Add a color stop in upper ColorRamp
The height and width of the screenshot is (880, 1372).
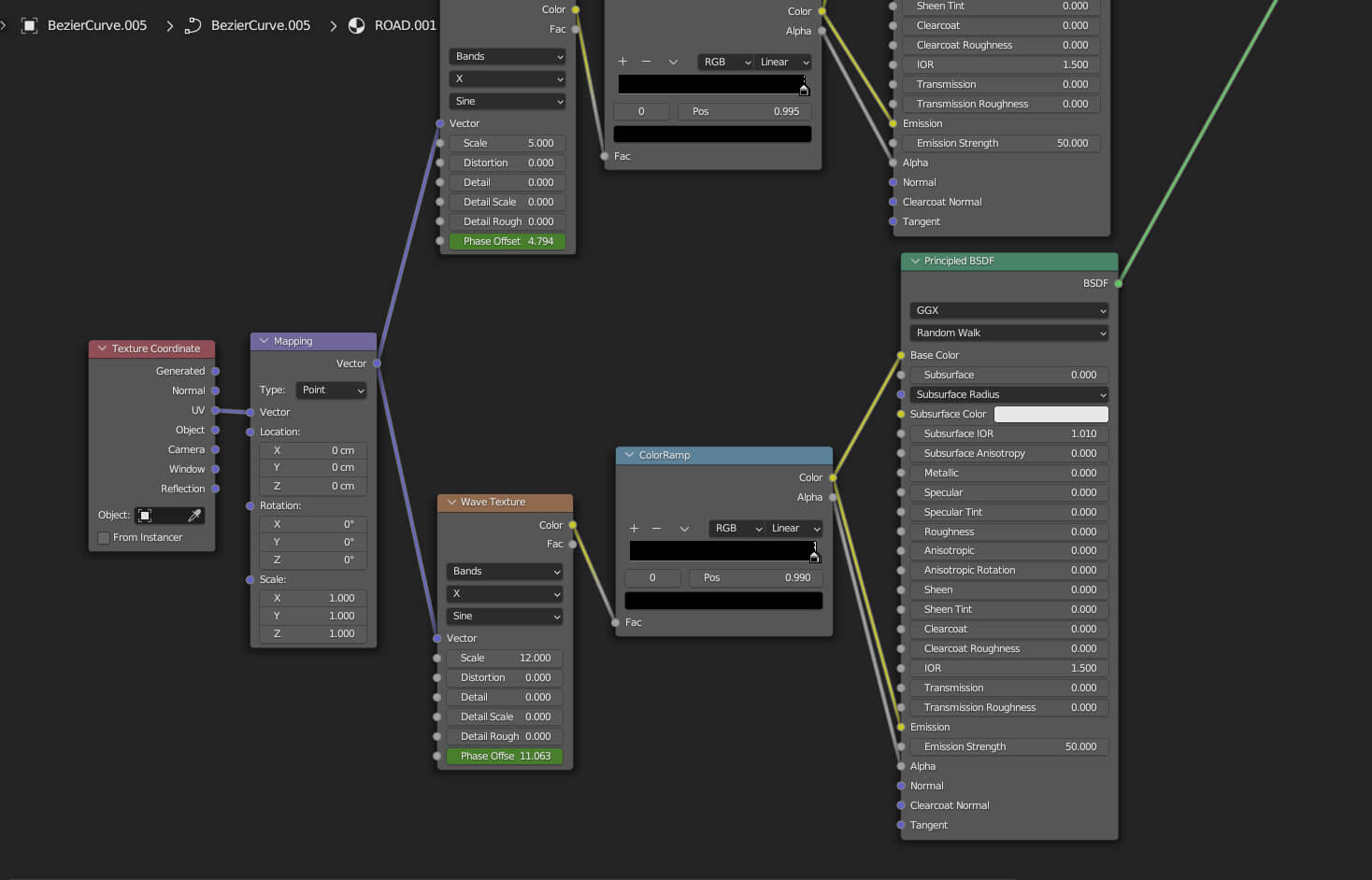click(x=622, y=62)
